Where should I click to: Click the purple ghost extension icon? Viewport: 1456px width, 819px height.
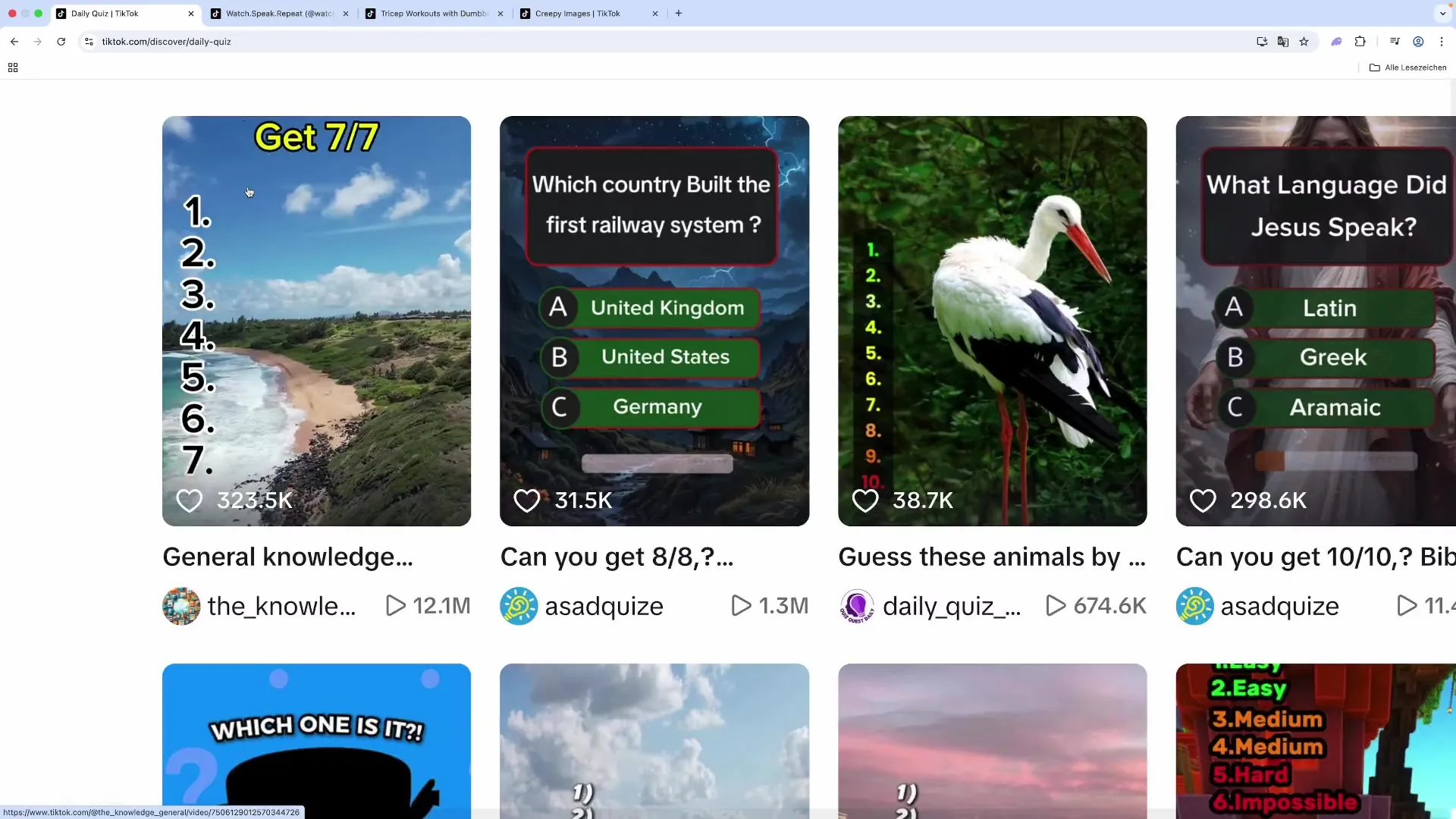click(x=1336, y=42)
